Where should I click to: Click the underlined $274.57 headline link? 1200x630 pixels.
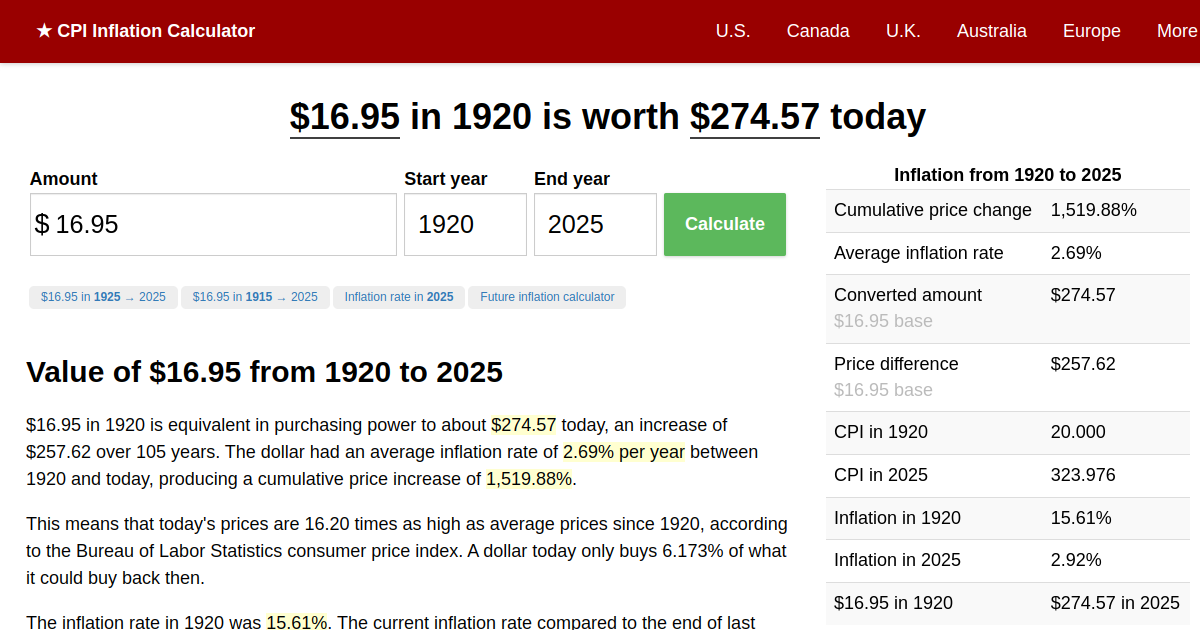click(754, 117)
